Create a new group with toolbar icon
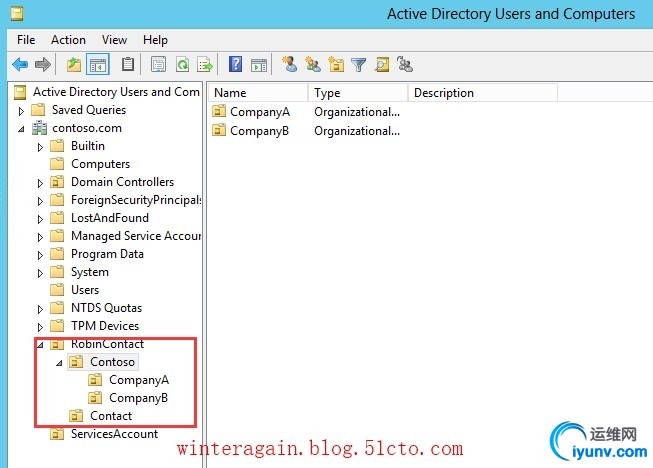653x468 pixels. point(313,64)
